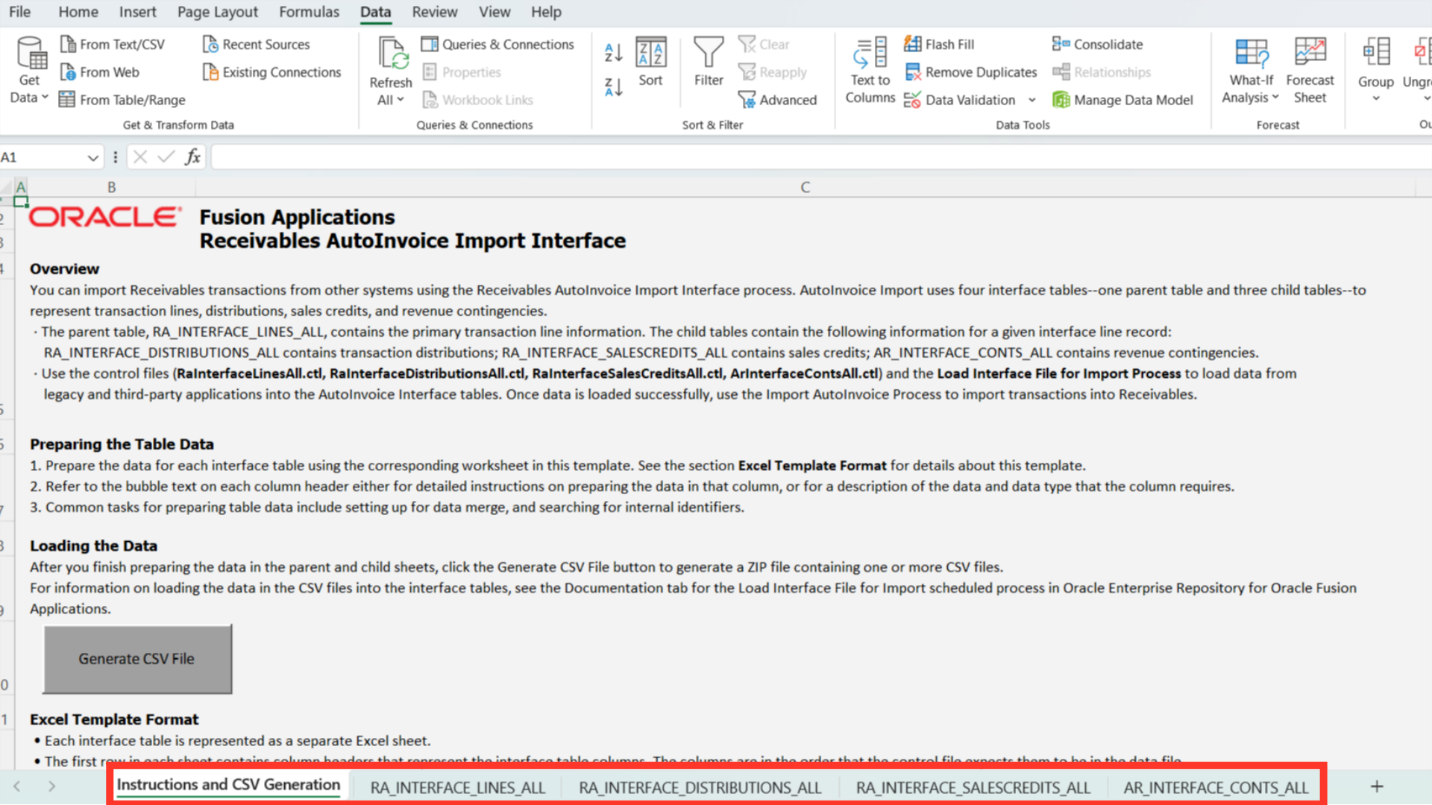Open the Formulas tab

[309, 12]
